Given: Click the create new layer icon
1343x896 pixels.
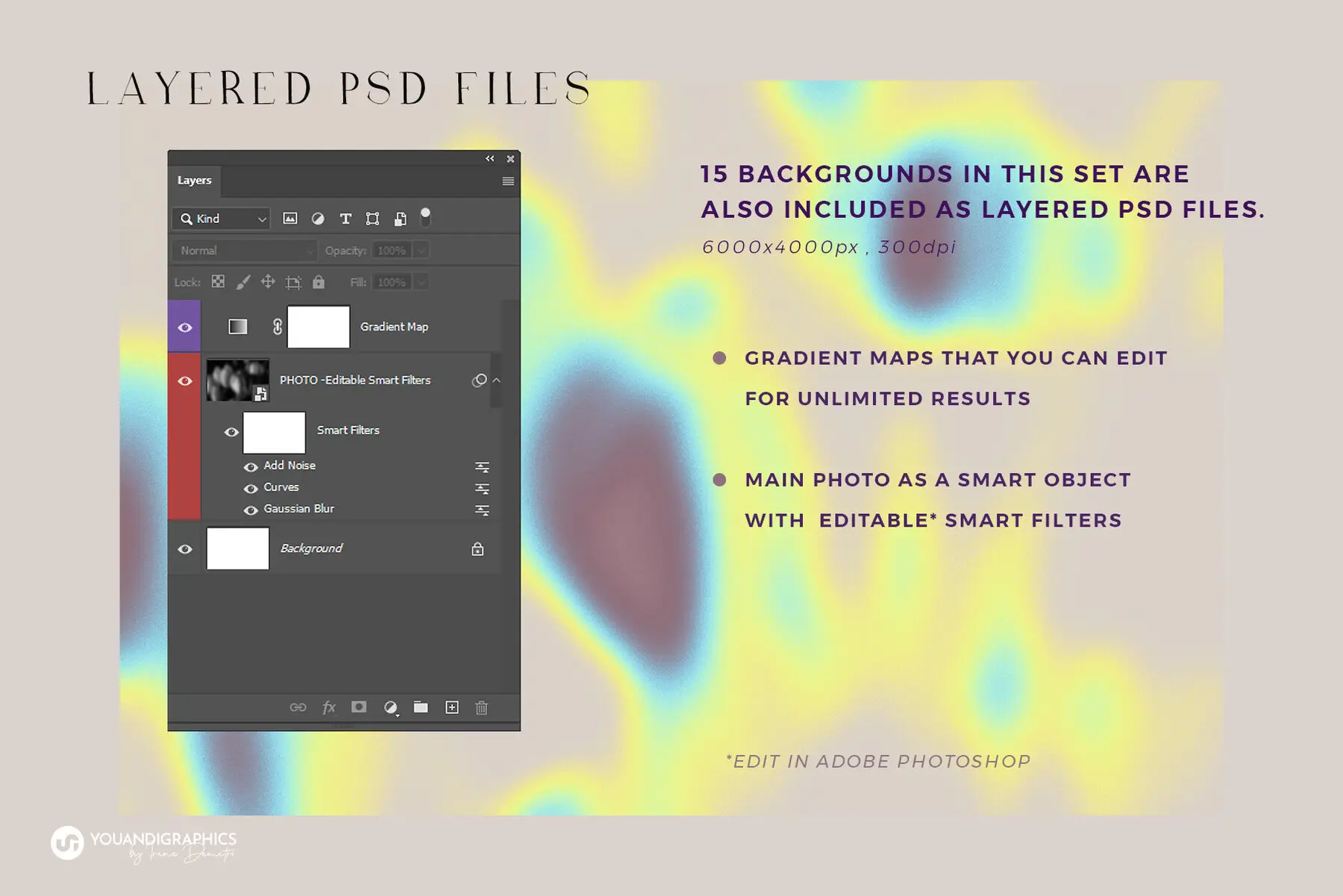Looking at the screenshot, I should tap(451, 707).
